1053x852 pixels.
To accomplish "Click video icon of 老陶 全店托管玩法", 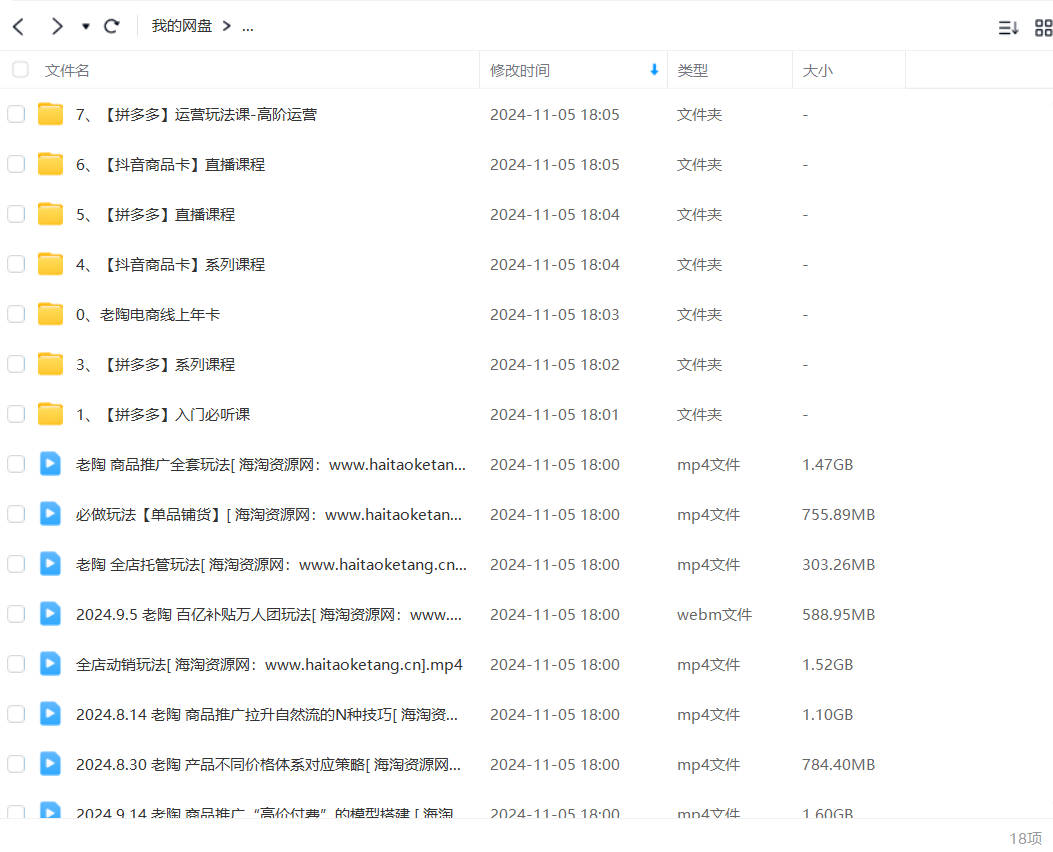I will pyautogui.click(x=50, y=564).
